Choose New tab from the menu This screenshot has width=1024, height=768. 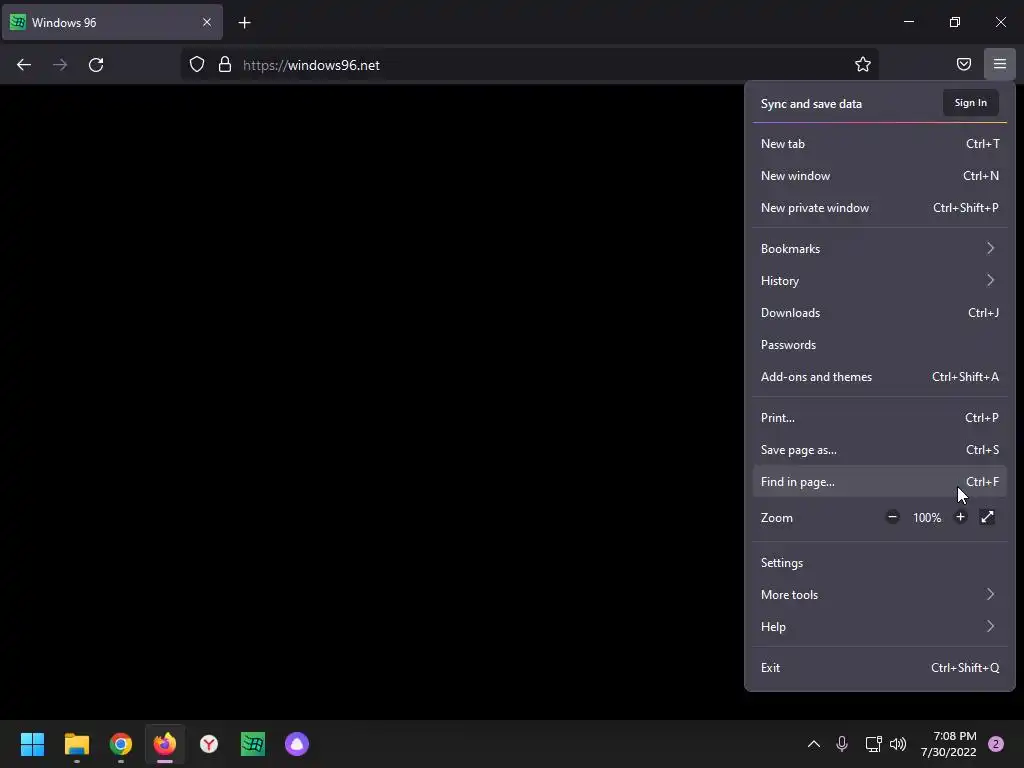[880, 144]
